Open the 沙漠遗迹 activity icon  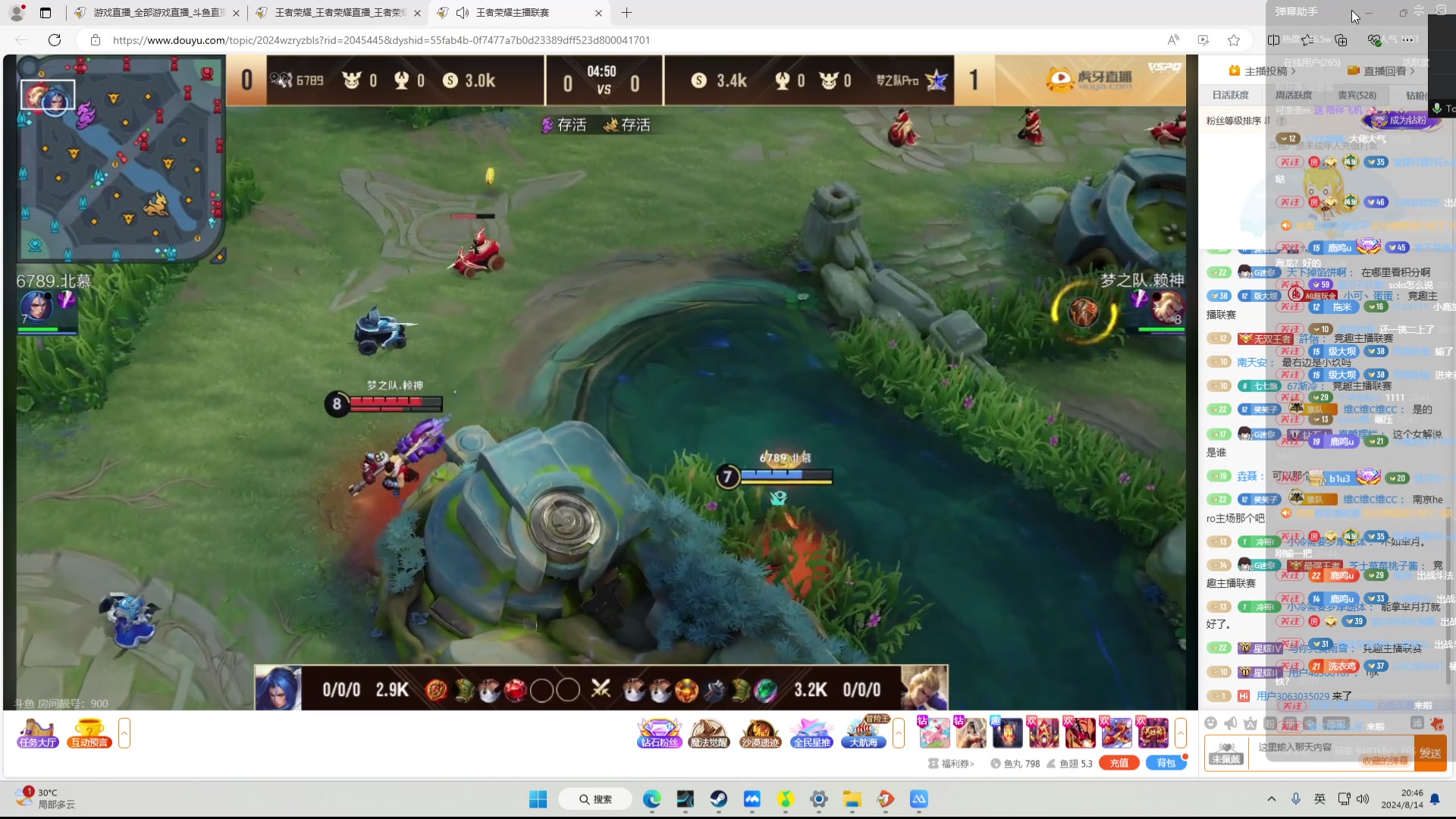pyautogui.click(x=760, y=733)
